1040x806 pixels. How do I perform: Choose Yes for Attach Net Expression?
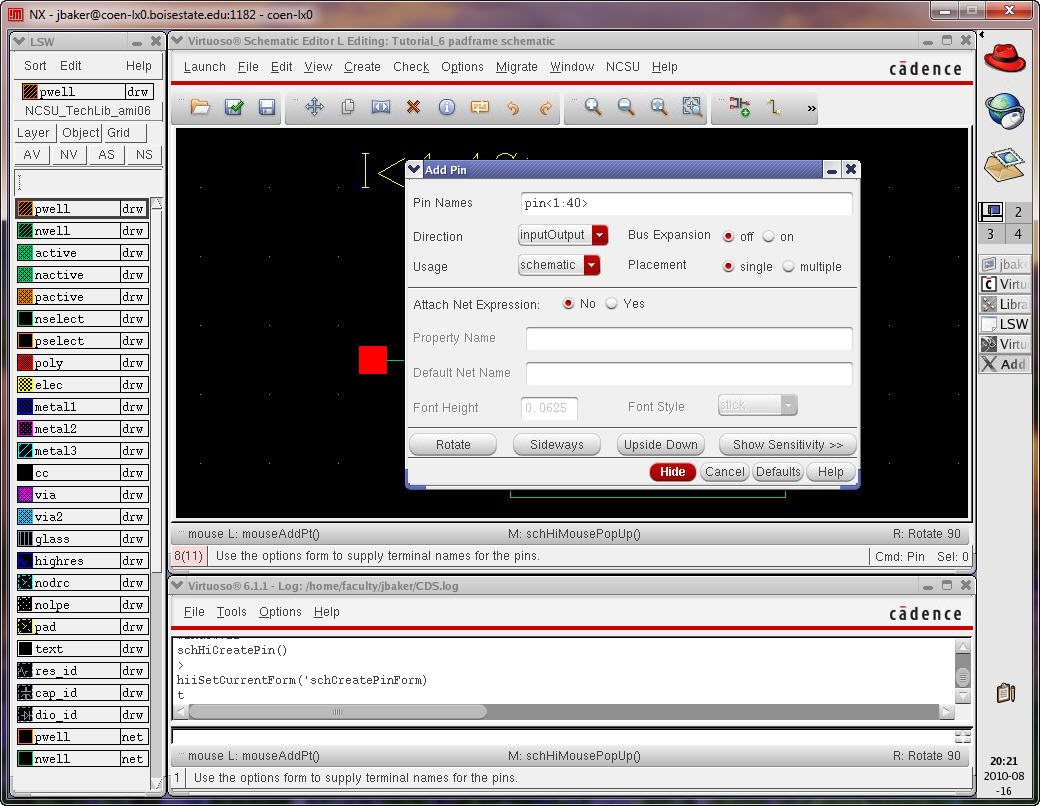[x=612, y=304]
